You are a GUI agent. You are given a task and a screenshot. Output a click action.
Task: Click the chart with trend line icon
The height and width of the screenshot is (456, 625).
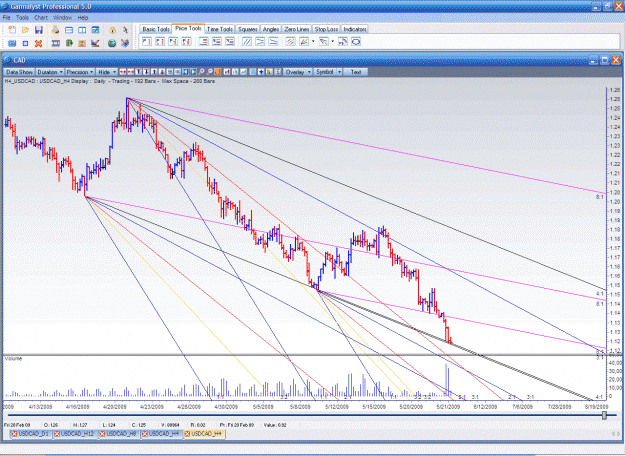[x=95, y=43]
